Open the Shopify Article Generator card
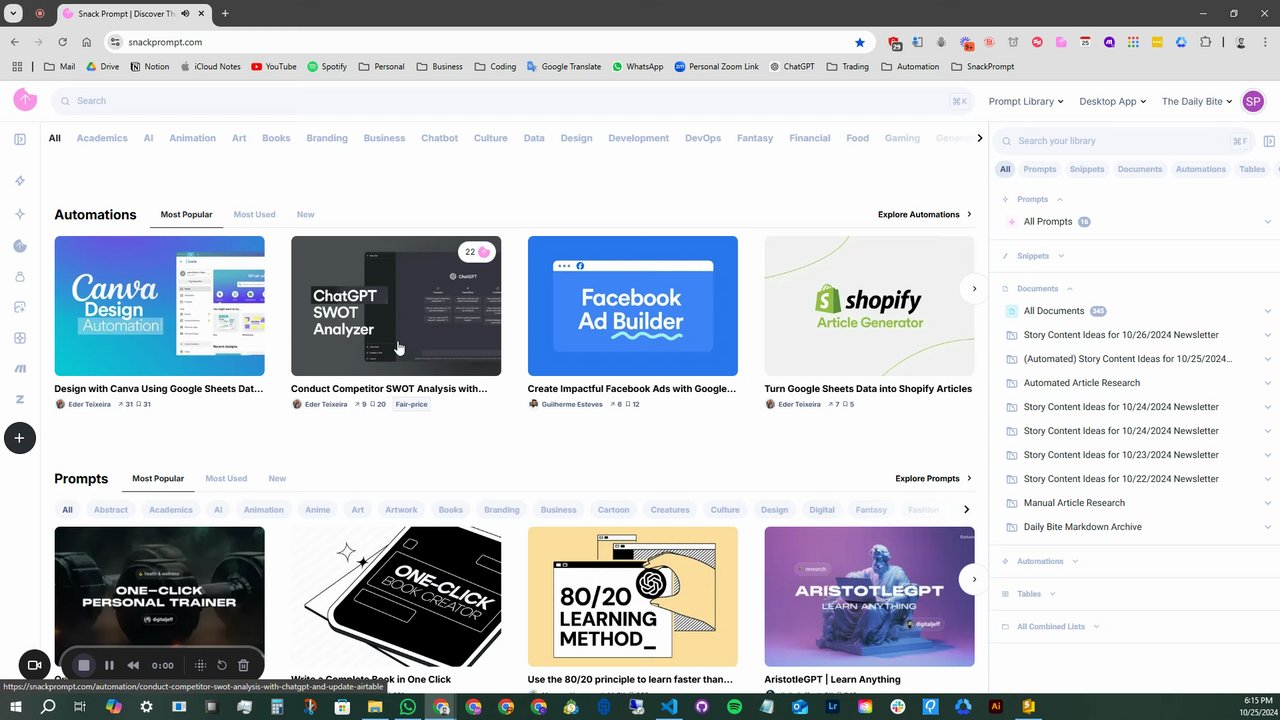1280x720 pixels. pyautogui.click(x=869, y=306)
